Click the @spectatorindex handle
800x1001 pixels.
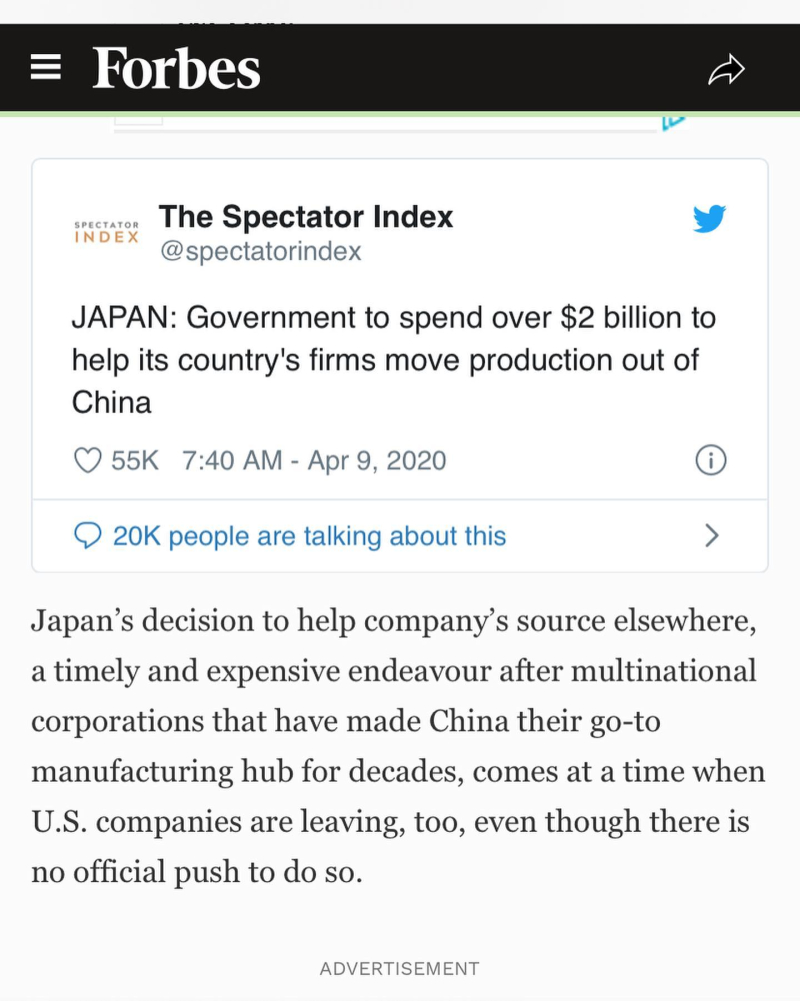pos(260,252)
